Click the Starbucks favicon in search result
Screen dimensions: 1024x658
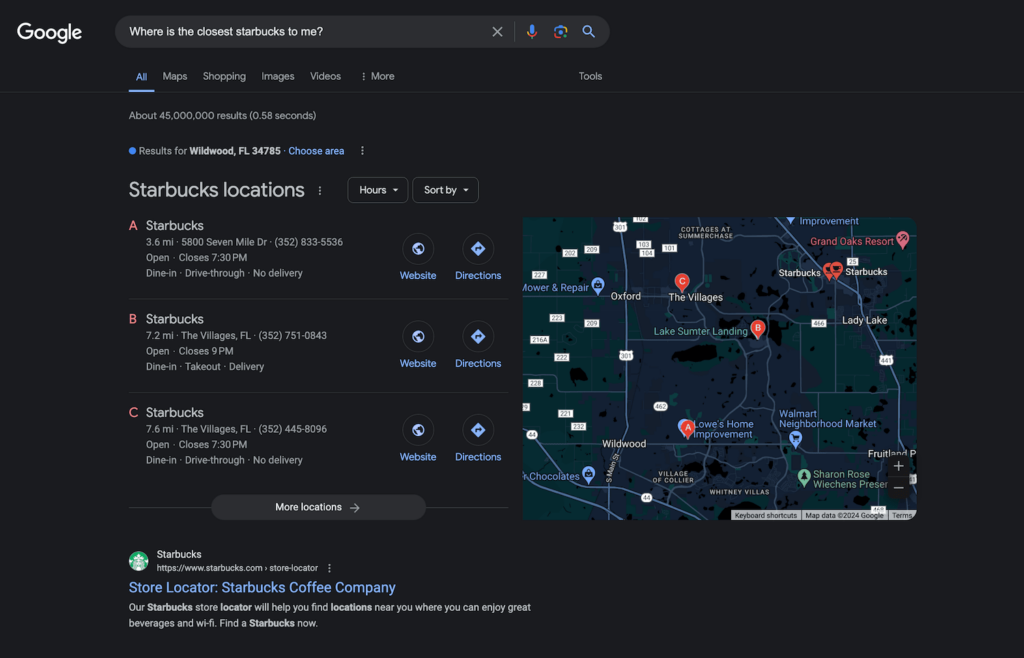138,561
